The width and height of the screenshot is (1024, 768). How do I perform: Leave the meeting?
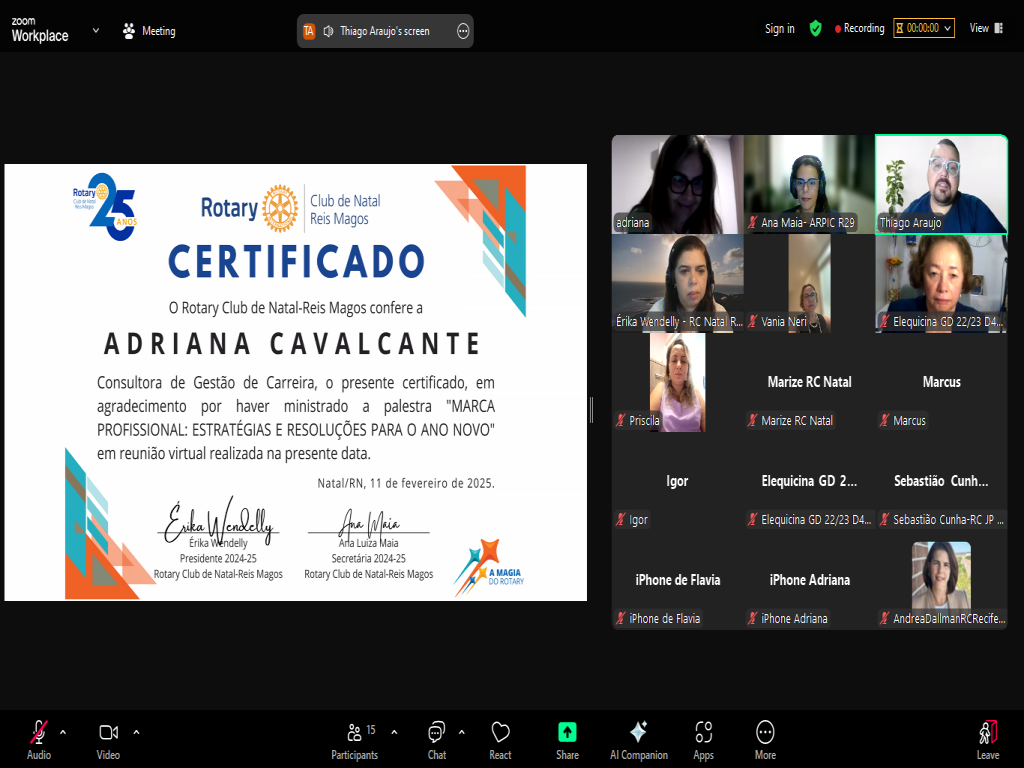988,739
